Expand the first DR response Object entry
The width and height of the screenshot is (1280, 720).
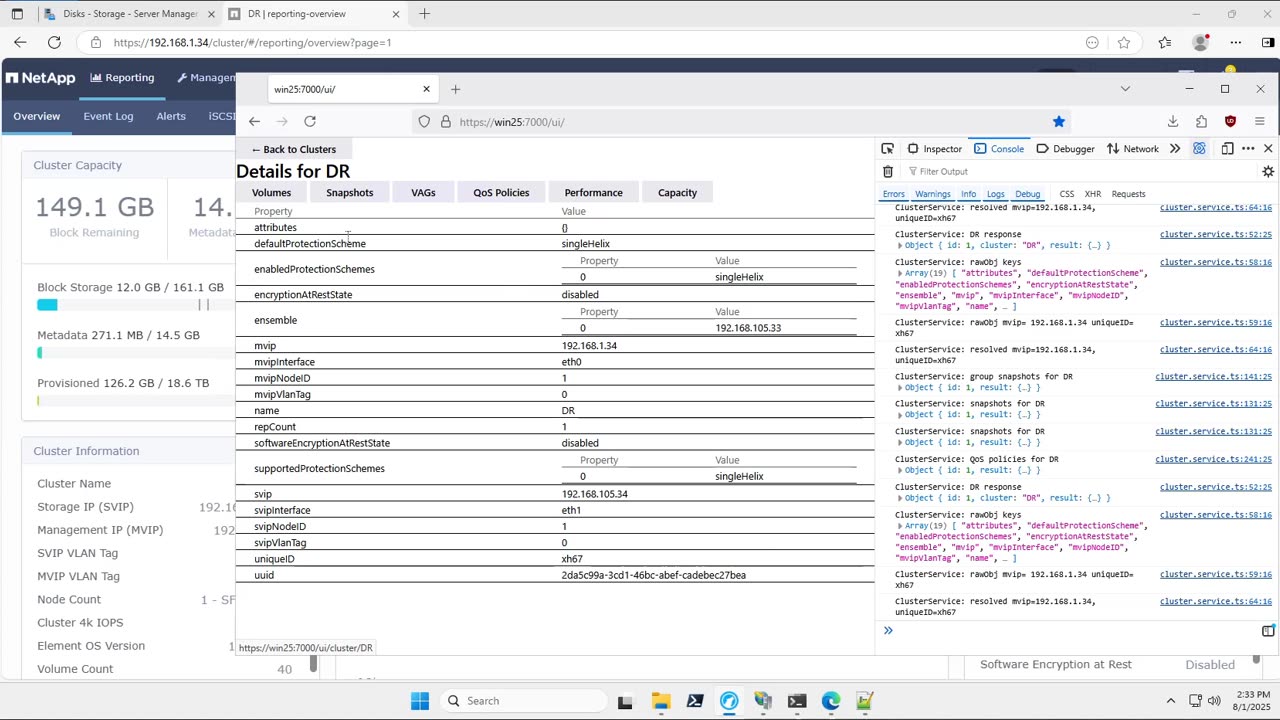pyautogui.click(x=900, y=245)
